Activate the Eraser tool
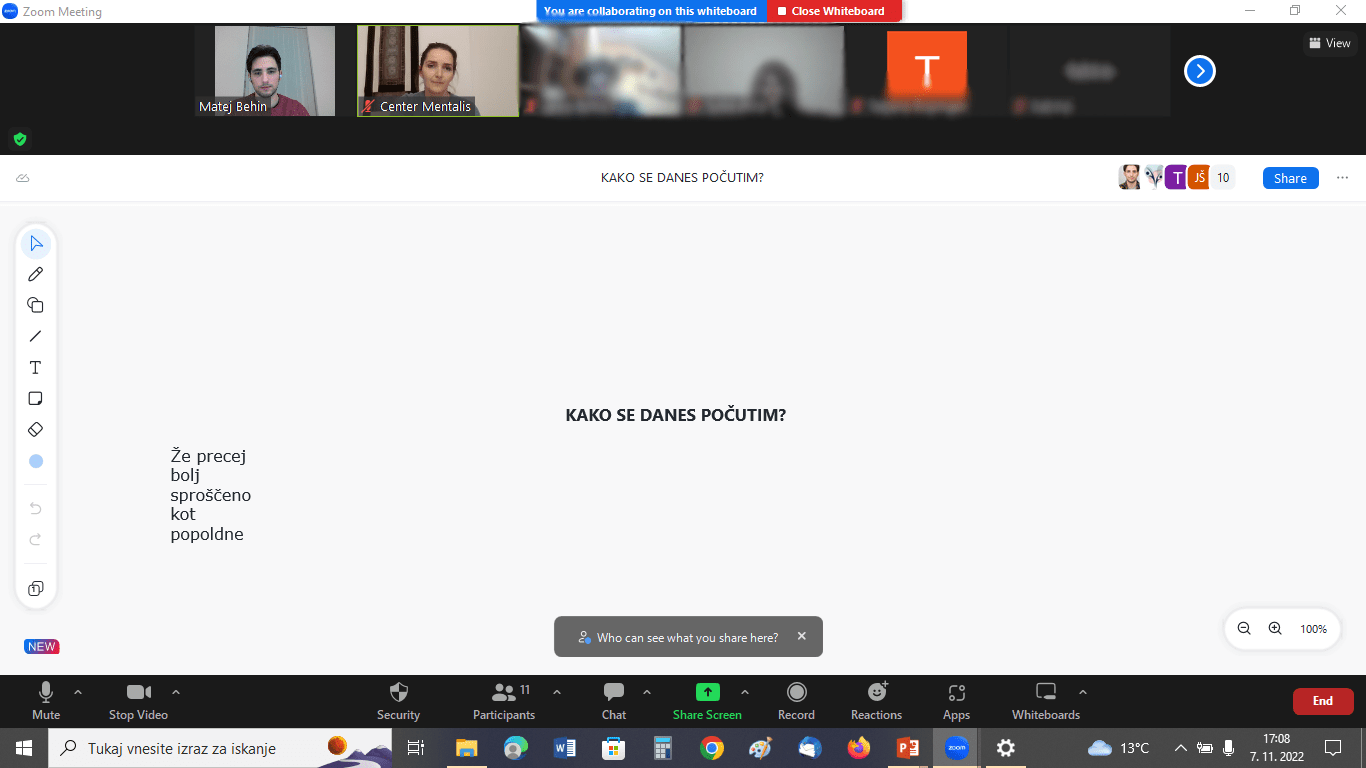The image size is (1366, 768). [36, 429]
